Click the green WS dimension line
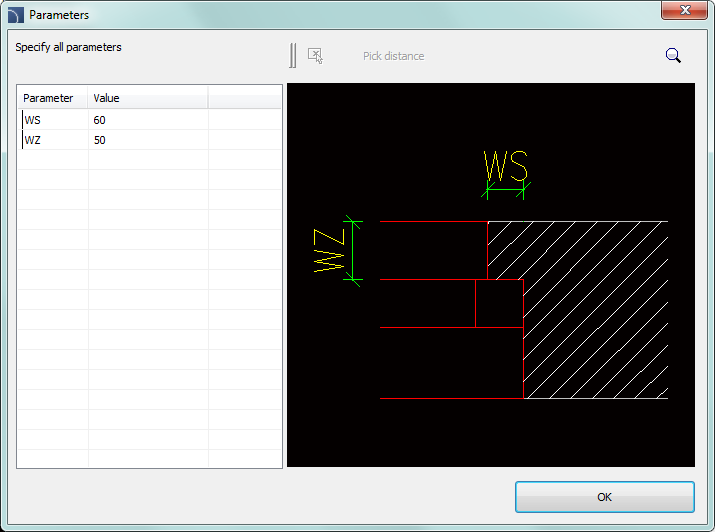715x532 pixels. pyautogui.click(x=505, y=186)
